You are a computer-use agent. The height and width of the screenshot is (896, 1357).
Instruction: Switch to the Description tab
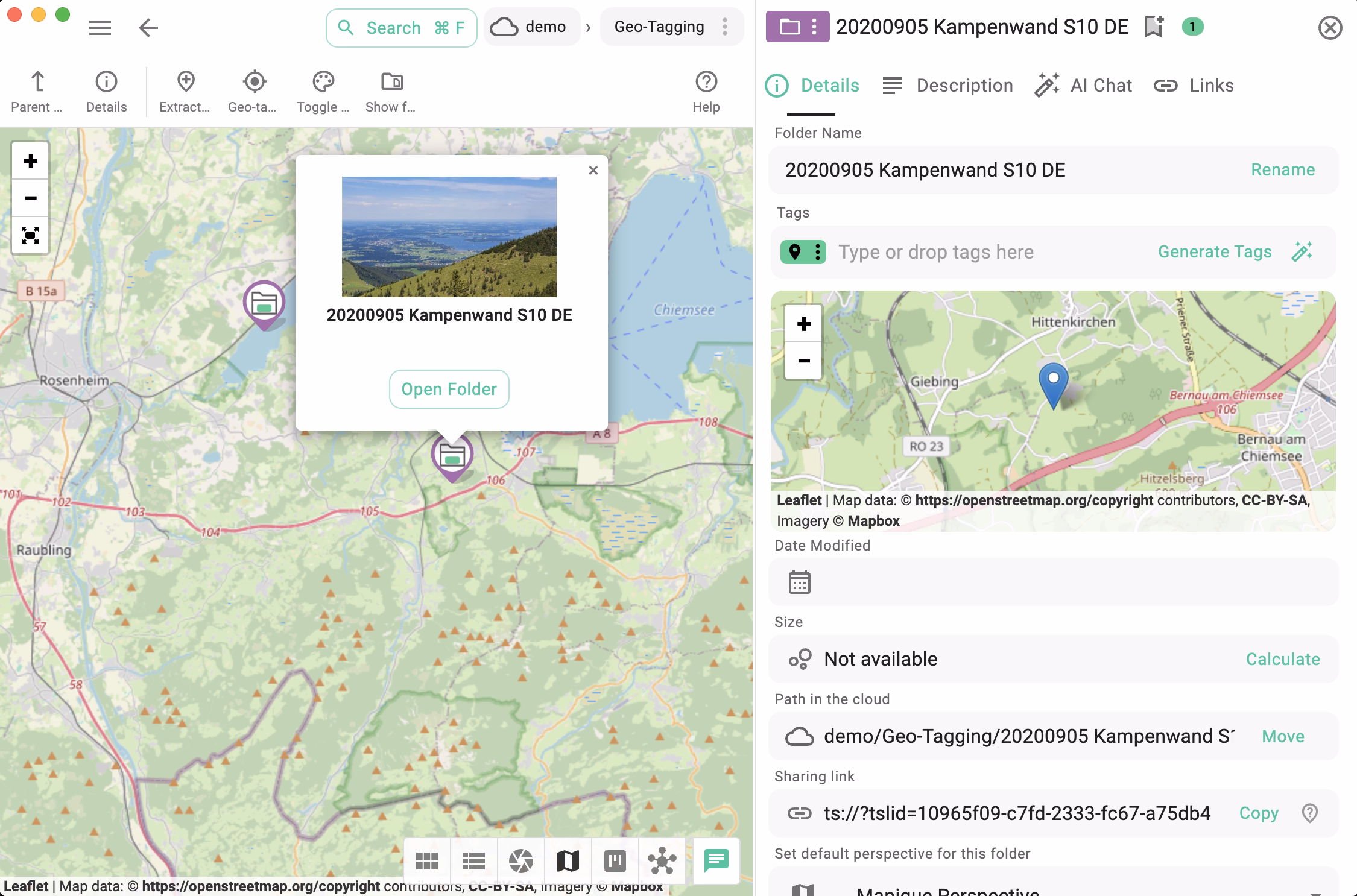[x=963, y=85]
